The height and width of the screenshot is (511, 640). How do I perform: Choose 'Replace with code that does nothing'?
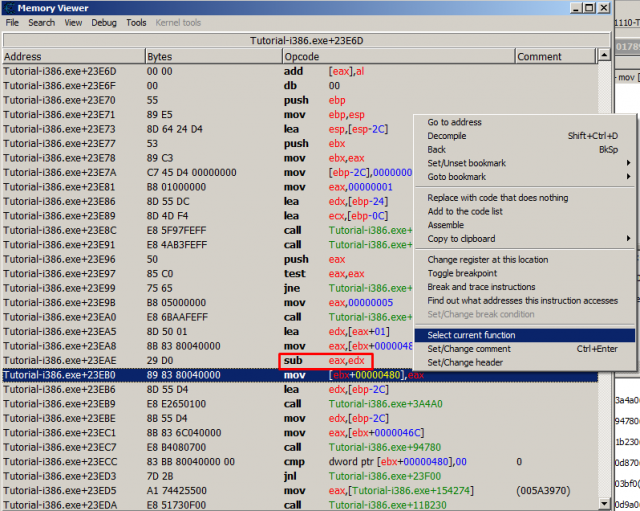click(497, 198)
